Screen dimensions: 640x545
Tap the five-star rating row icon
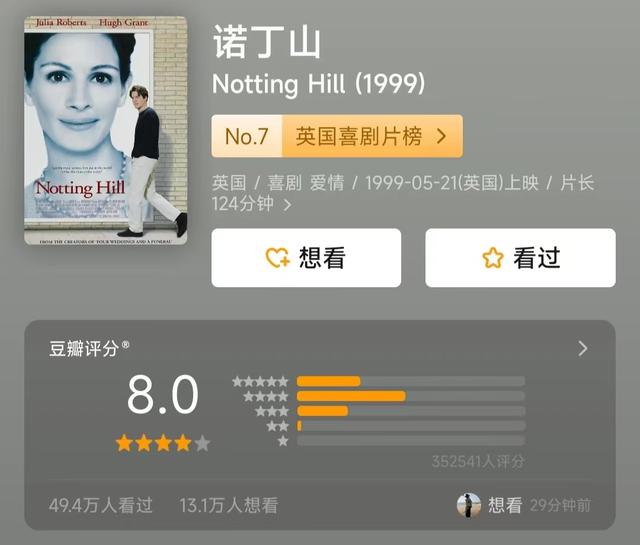click(260, 382)
